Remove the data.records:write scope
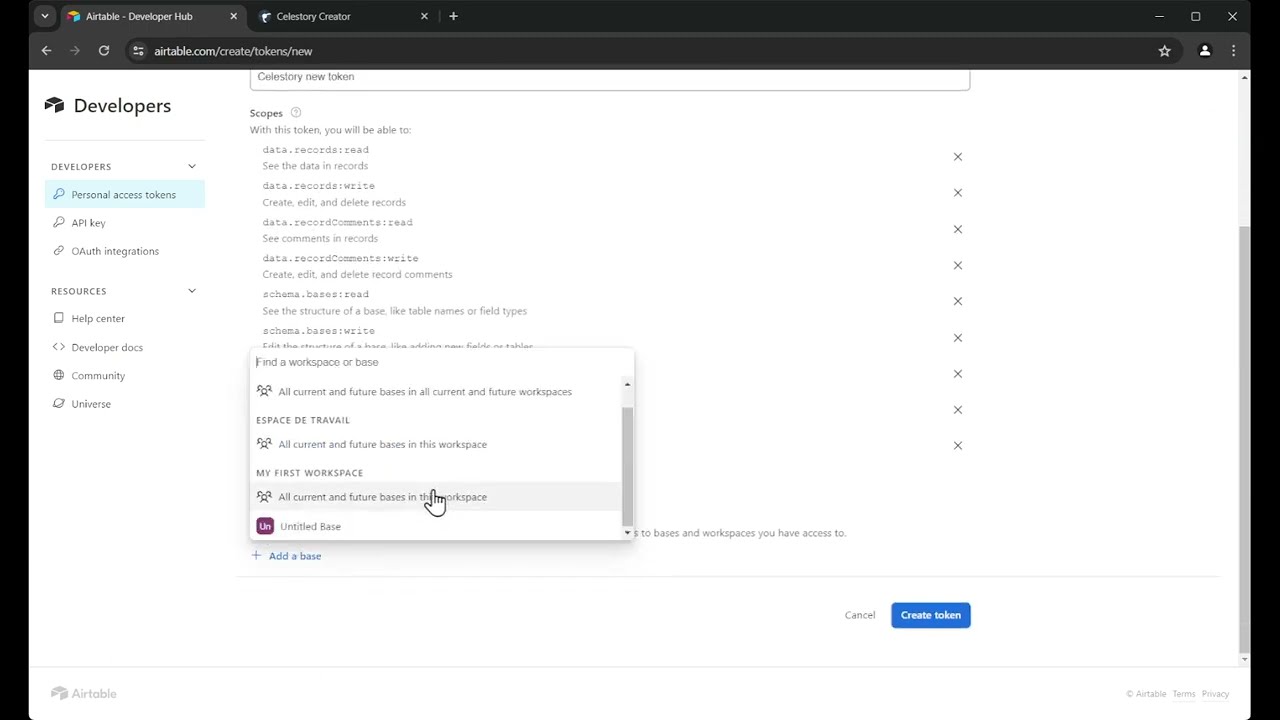The image size is (1280, 720). 957,193
